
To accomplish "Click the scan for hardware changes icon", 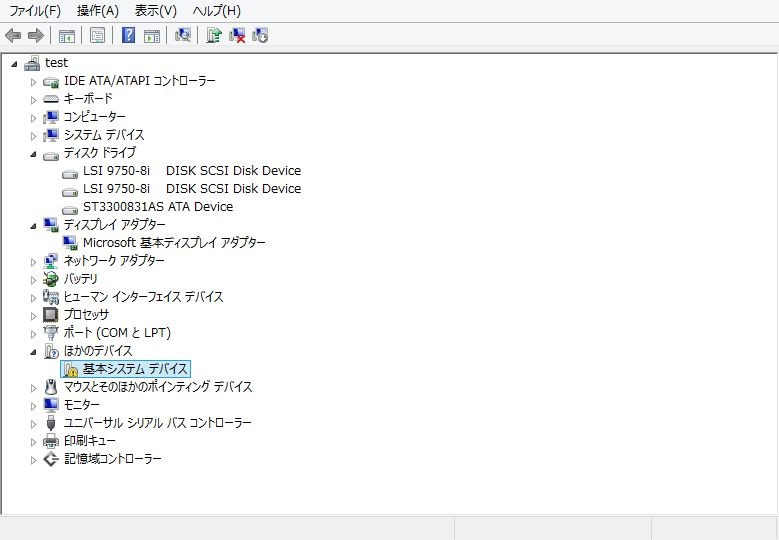I will point(182,35).
